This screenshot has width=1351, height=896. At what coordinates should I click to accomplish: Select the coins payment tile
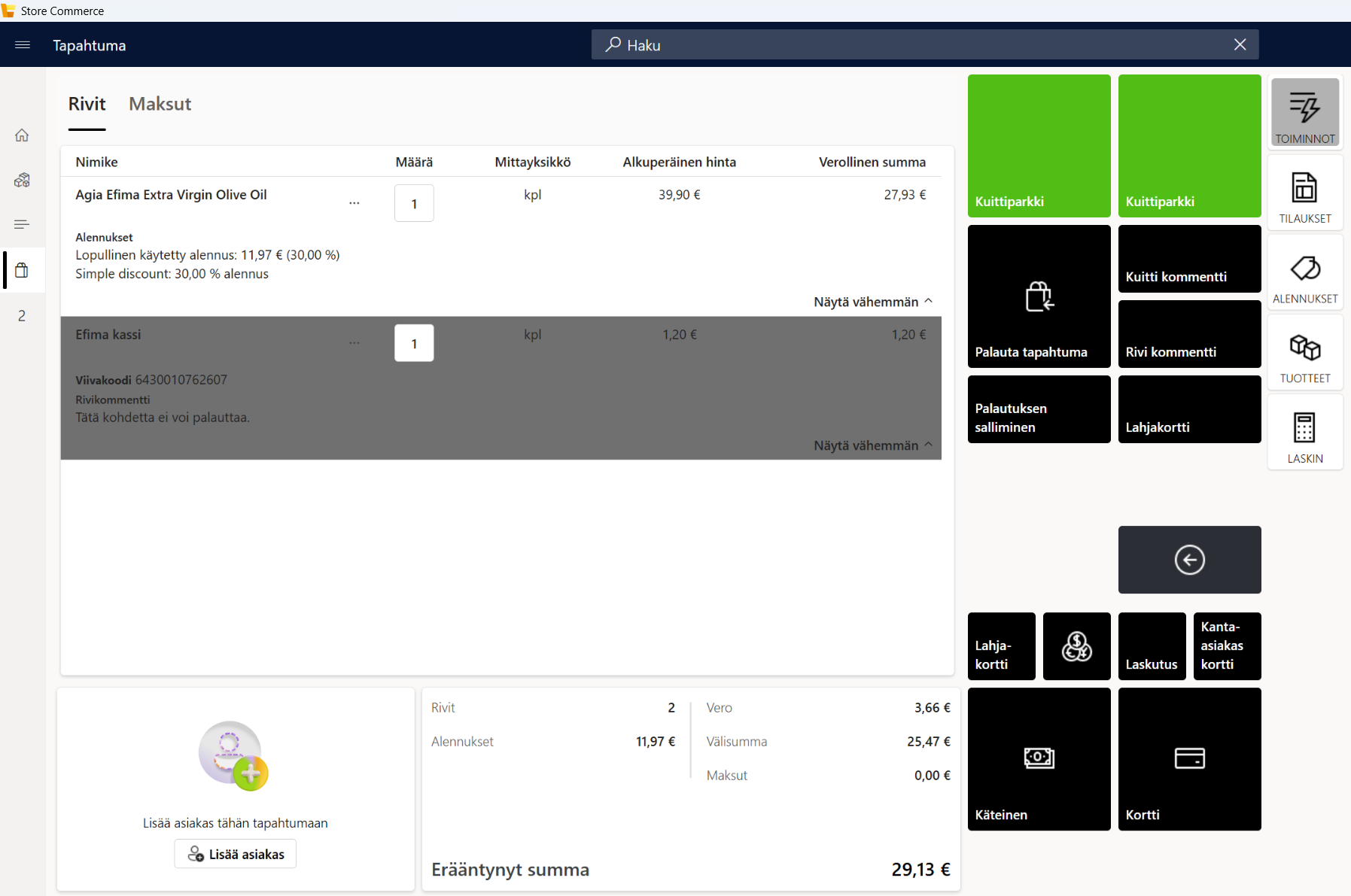point(1077,646)
